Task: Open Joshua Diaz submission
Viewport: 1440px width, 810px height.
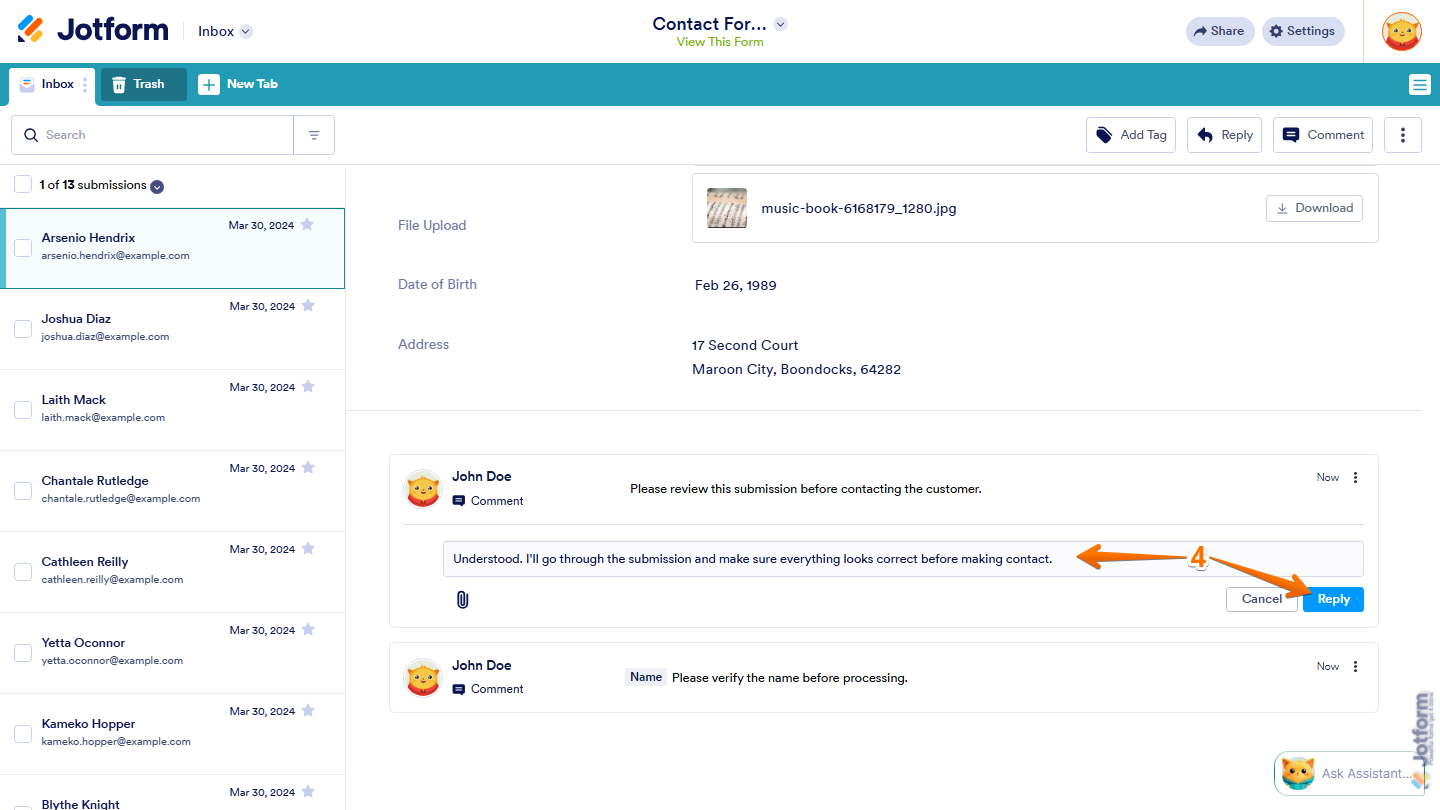Action: (172, 329)
